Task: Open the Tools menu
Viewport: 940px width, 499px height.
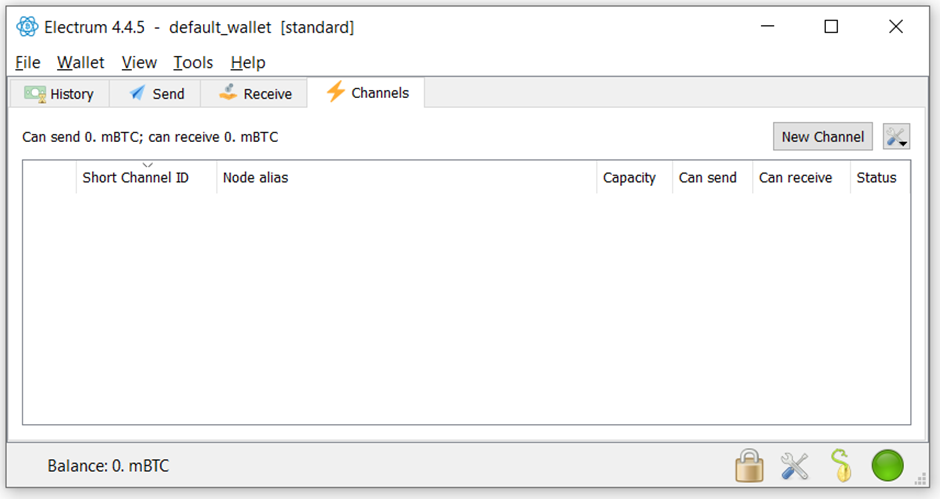Action: pos(193,62)
